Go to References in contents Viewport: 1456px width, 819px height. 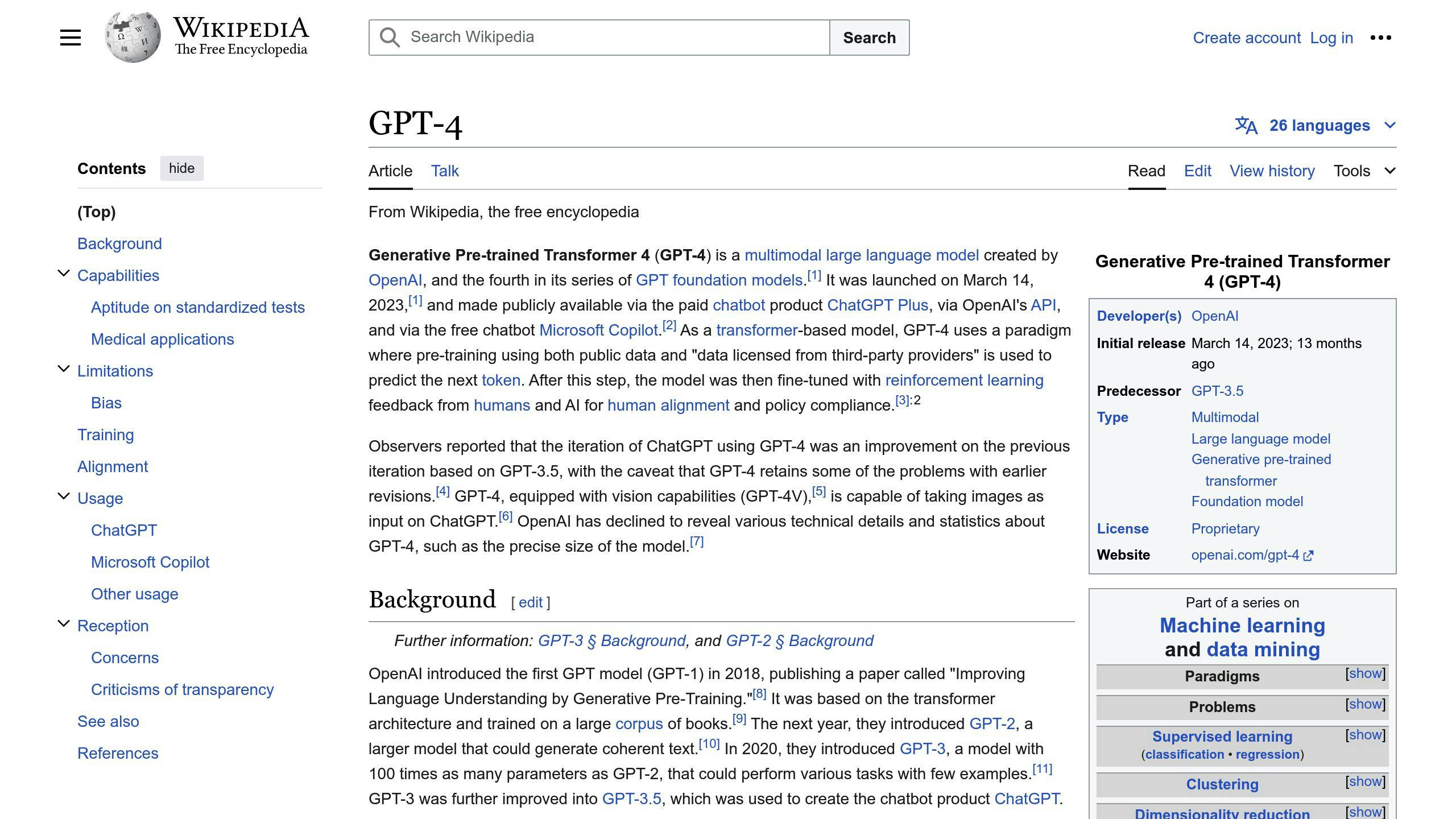[118, 753]
